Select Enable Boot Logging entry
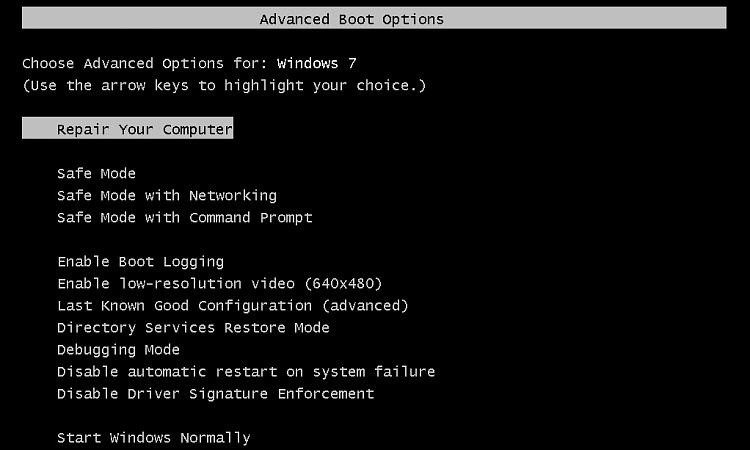 [140, 261]
